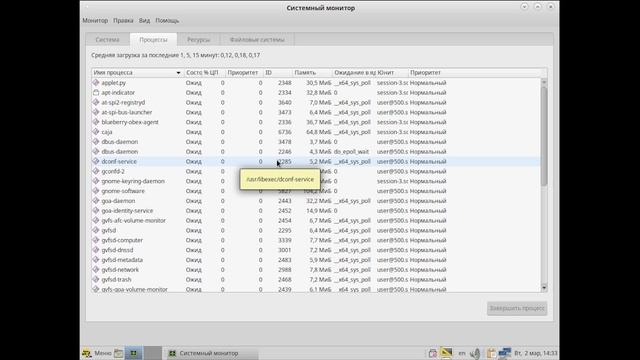The image size is (640, 360).
Task: Click the dconf-service process icon
Action: point(96,161)
